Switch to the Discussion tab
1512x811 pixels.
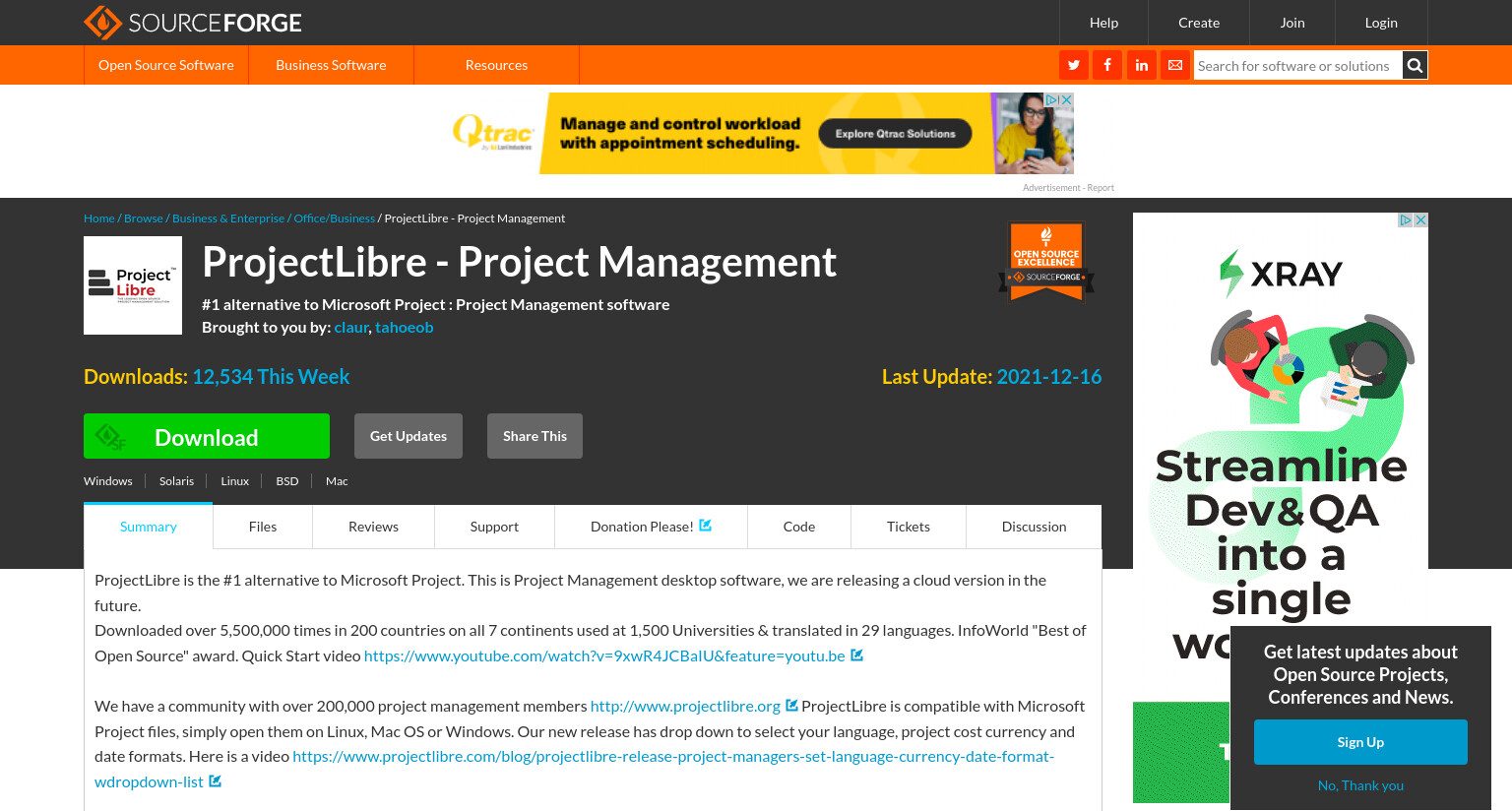(1034, 527)
